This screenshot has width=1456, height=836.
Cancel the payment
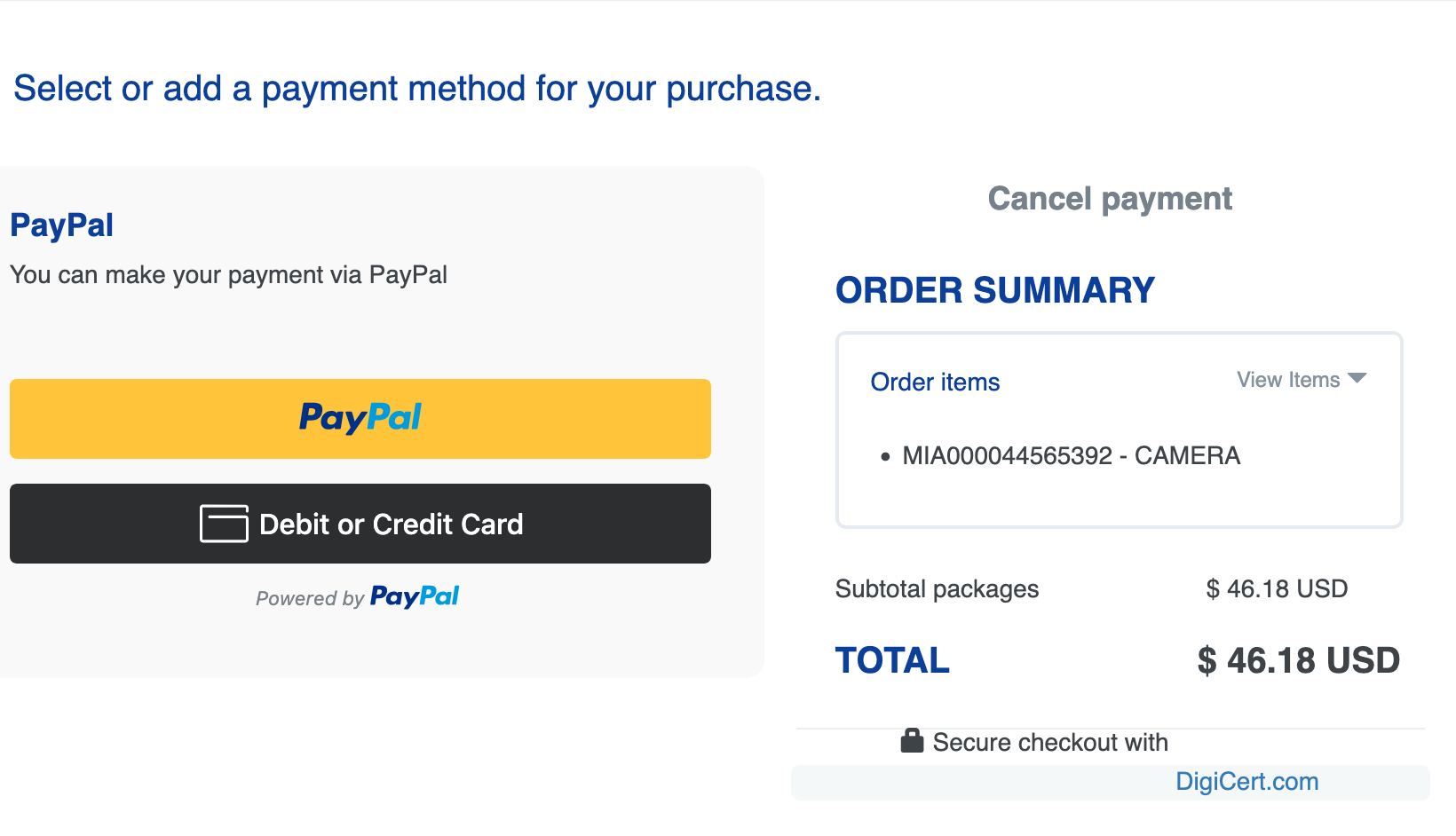[1109, 199]
